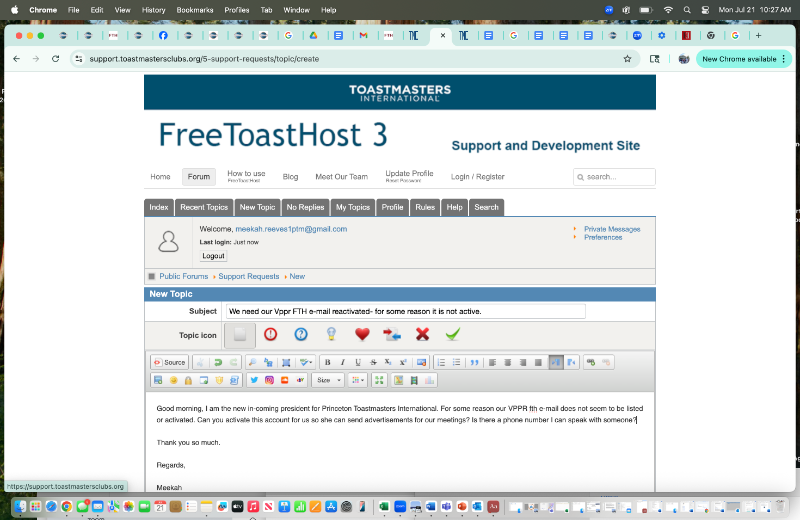Click the Source button in the editor
The width and height of the screenshot is (800, 520).
coord(169,362)
